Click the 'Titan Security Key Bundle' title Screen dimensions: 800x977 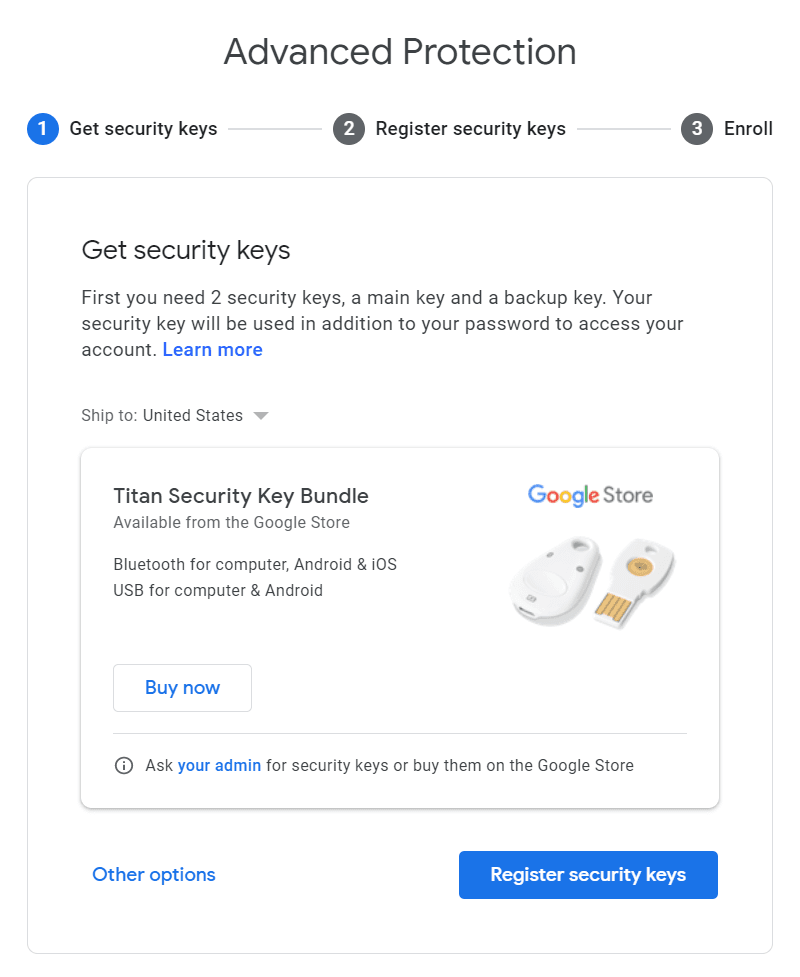point(241,496)
